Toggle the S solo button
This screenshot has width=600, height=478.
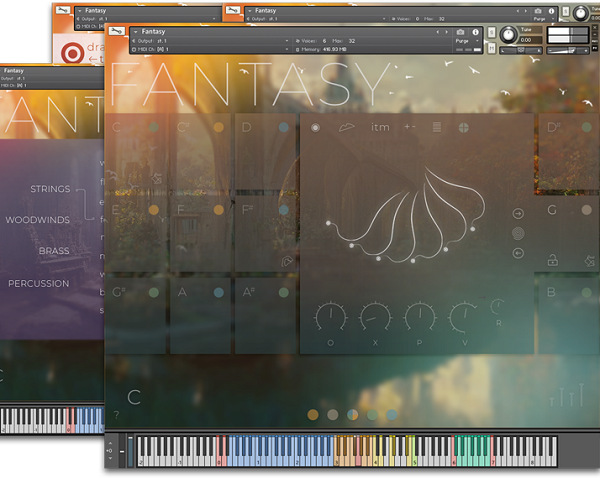(x=492, y=33)
